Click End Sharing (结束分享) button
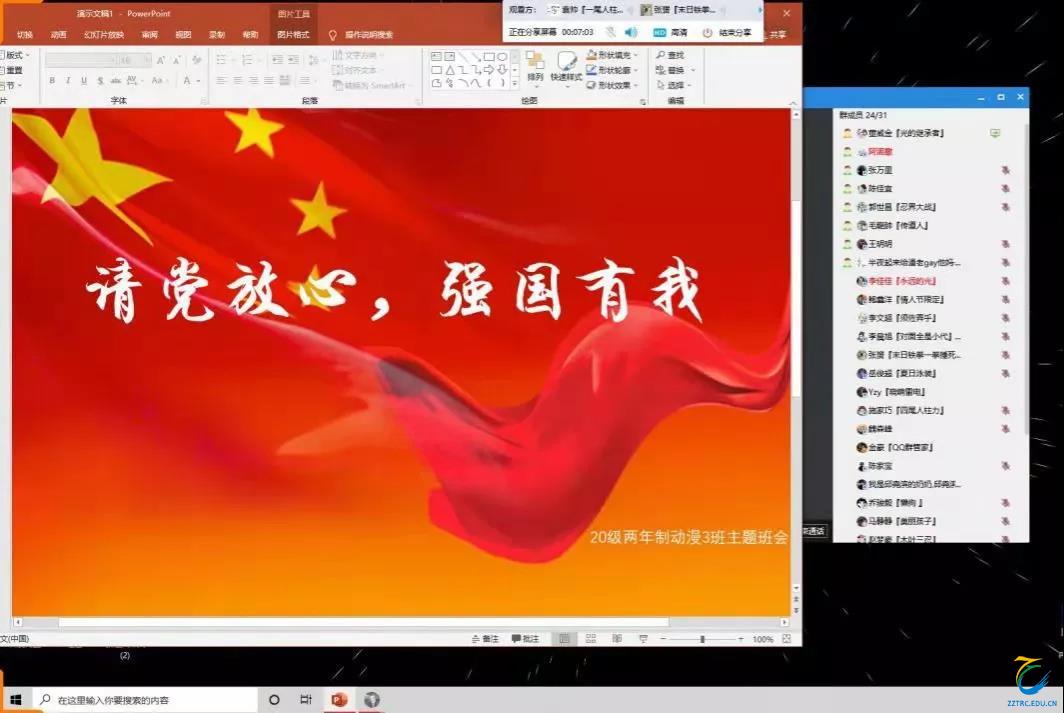Image resolution: width=1064 pixels, height=713 pixels. pos(727,32)
